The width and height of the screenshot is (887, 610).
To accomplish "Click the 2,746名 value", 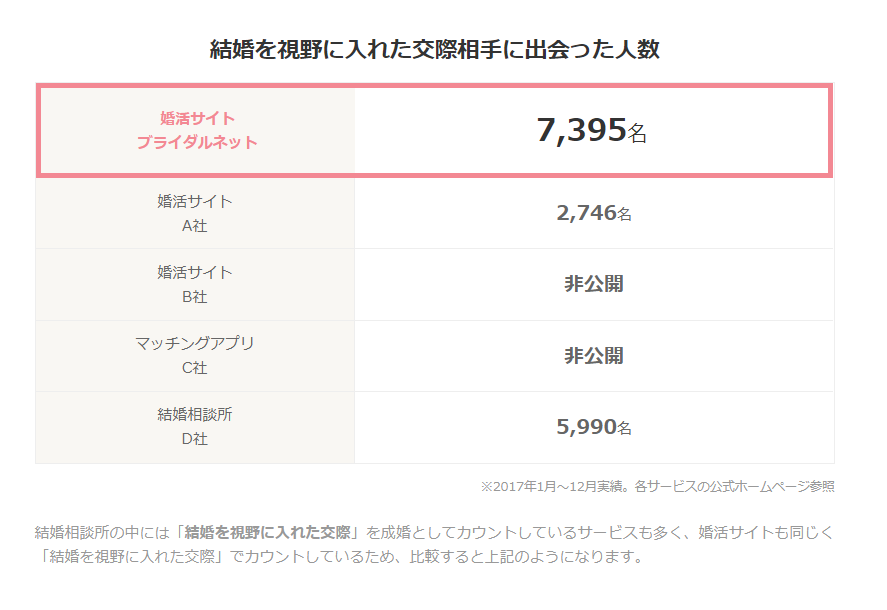I will pos(594,212).
